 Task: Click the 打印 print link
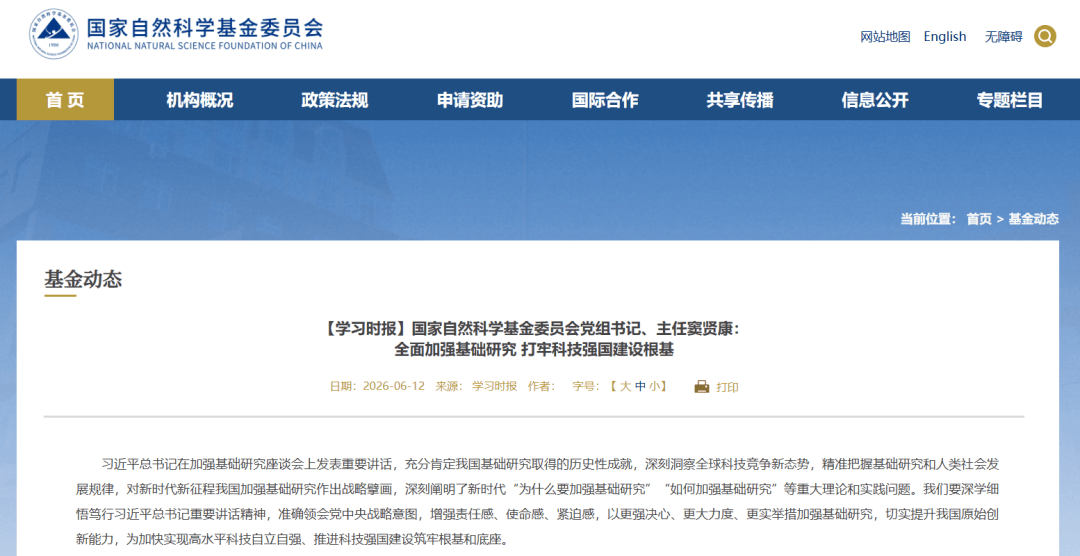point(727,387)
